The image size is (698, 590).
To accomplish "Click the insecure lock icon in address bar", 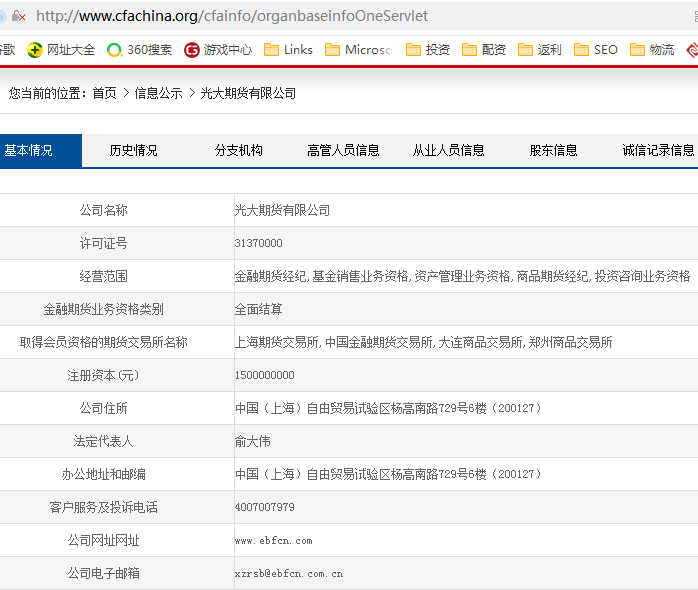I will pos(18,16).
